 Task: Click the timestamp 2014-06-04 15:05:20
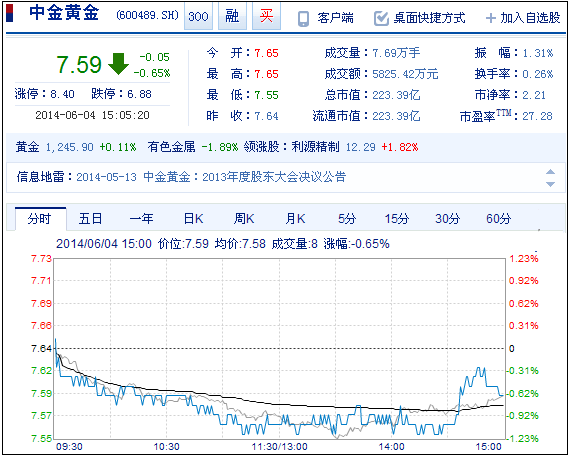click(x=92, y=115)
